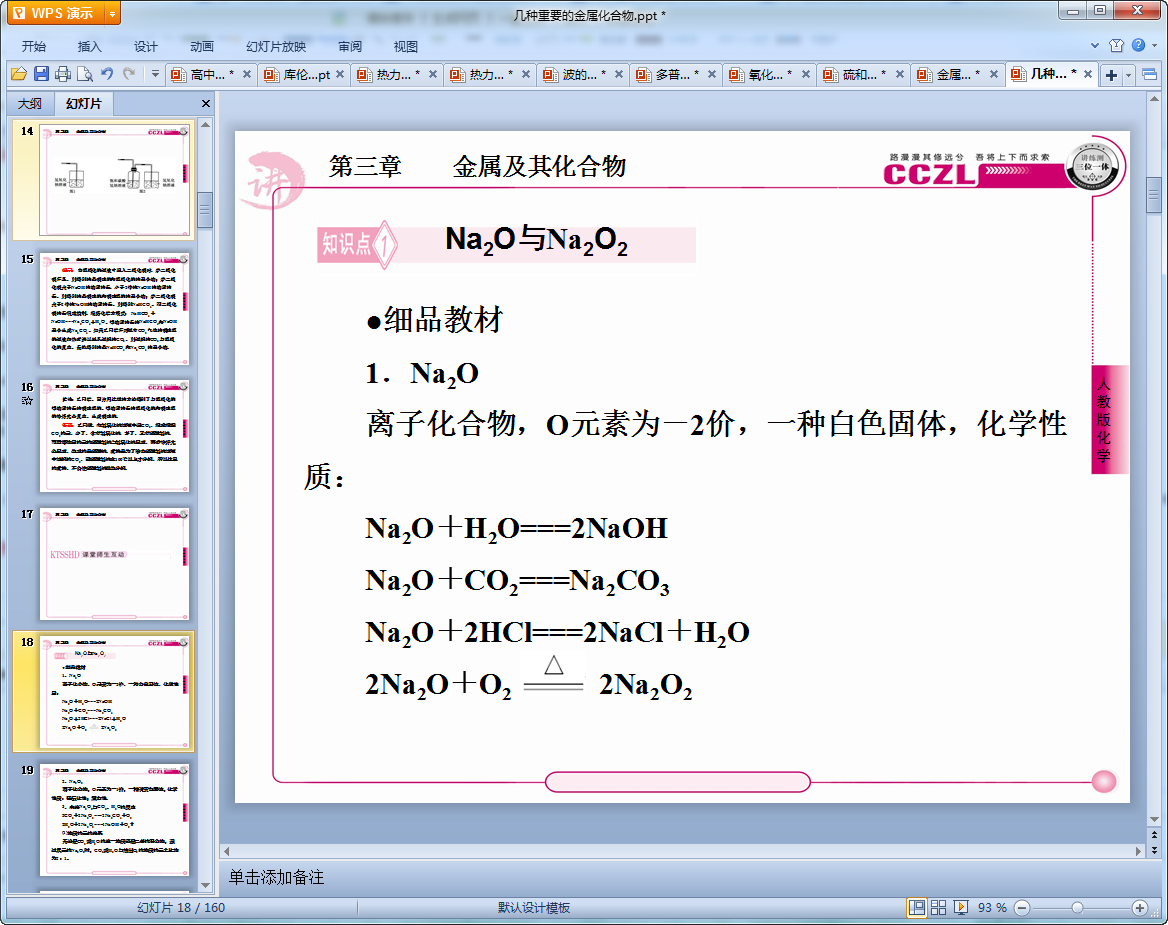
Task: Save the presentation with the floppy icon
Action: point(41,74)
